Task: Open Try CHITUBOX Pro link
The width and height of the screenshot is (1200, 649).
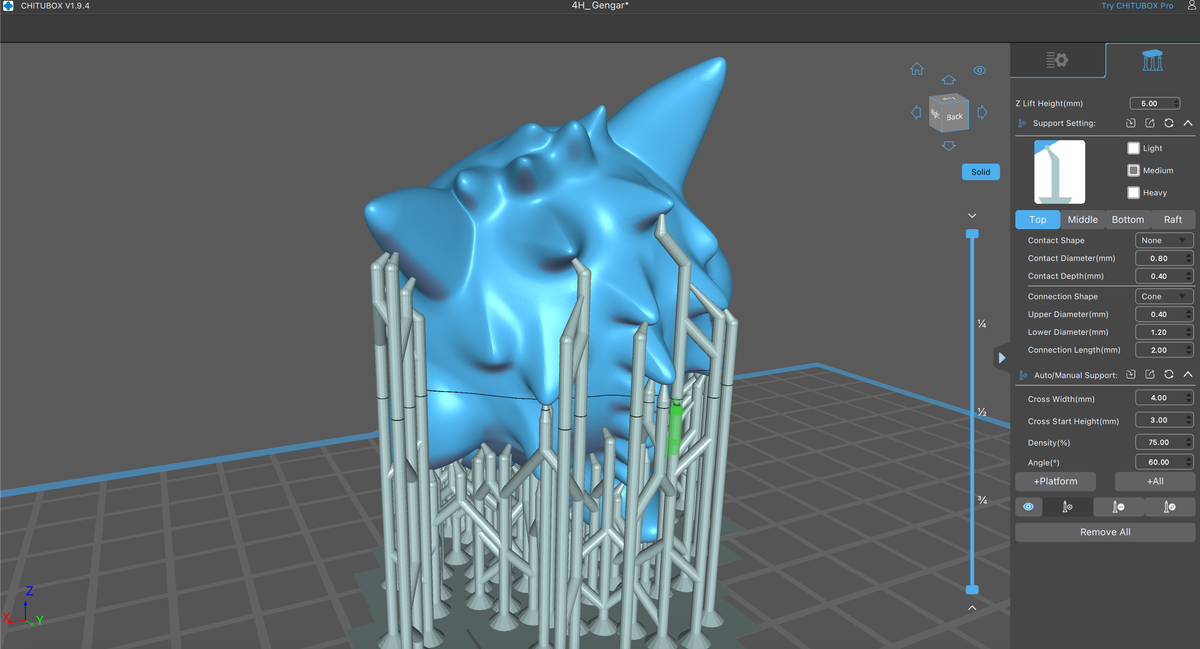Action: [1138, 6]
